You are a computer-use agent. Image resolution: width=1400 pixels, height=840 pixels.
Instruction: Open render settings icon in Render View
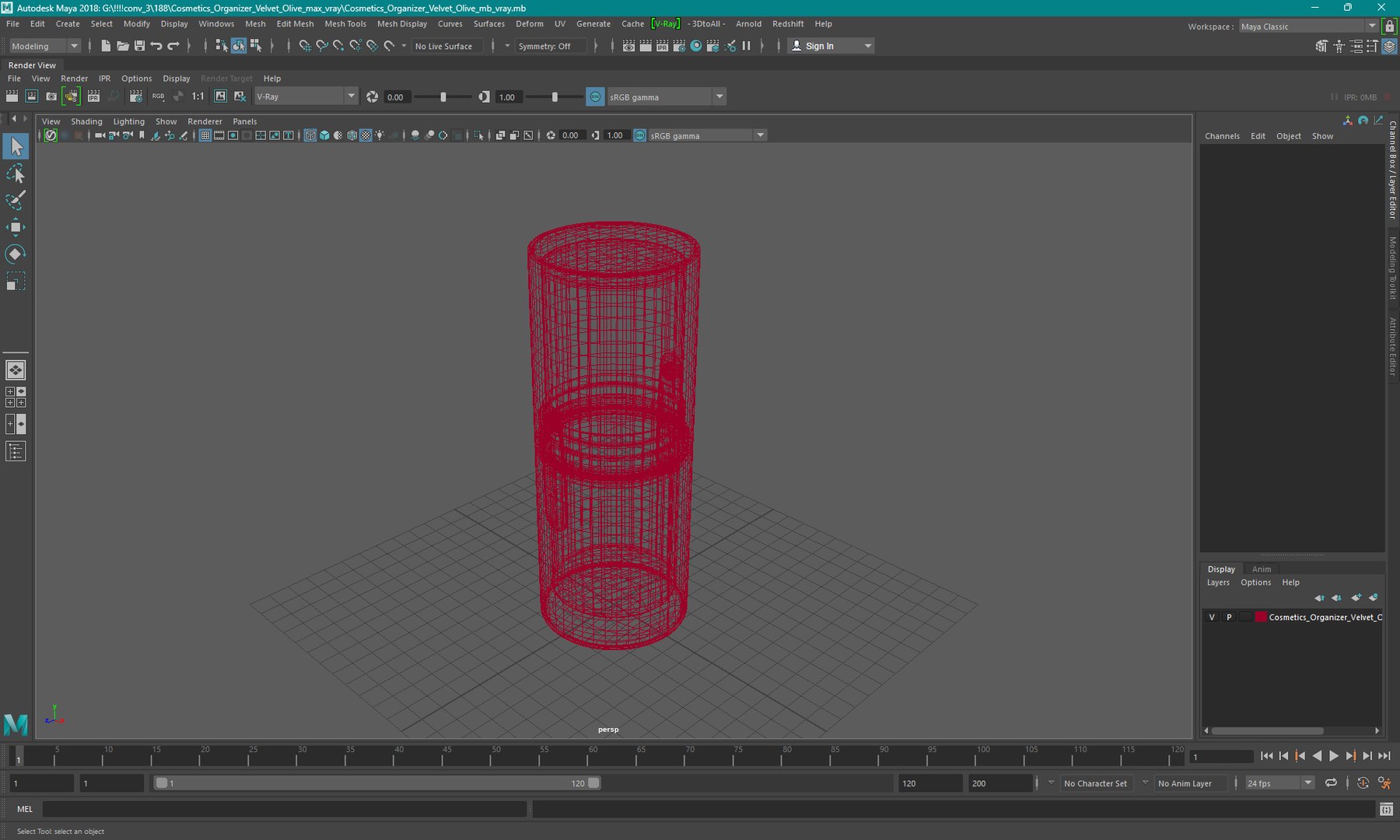[136, 96]
